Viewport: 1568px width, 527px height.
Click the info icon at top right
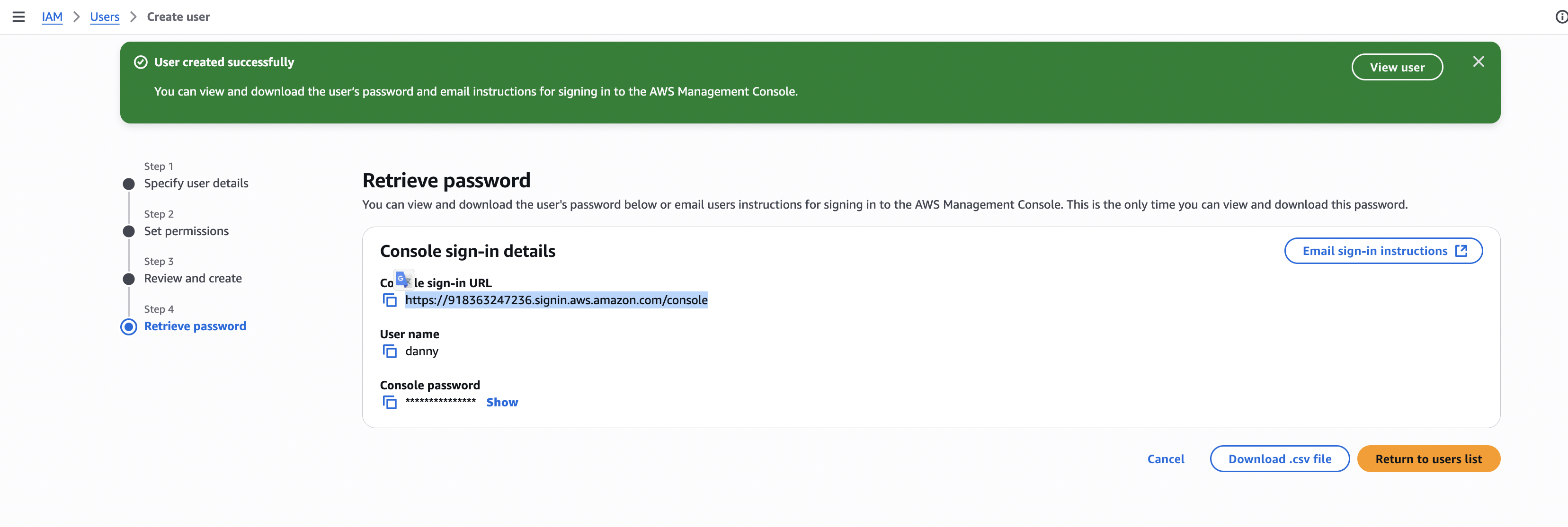[1561, 17]
